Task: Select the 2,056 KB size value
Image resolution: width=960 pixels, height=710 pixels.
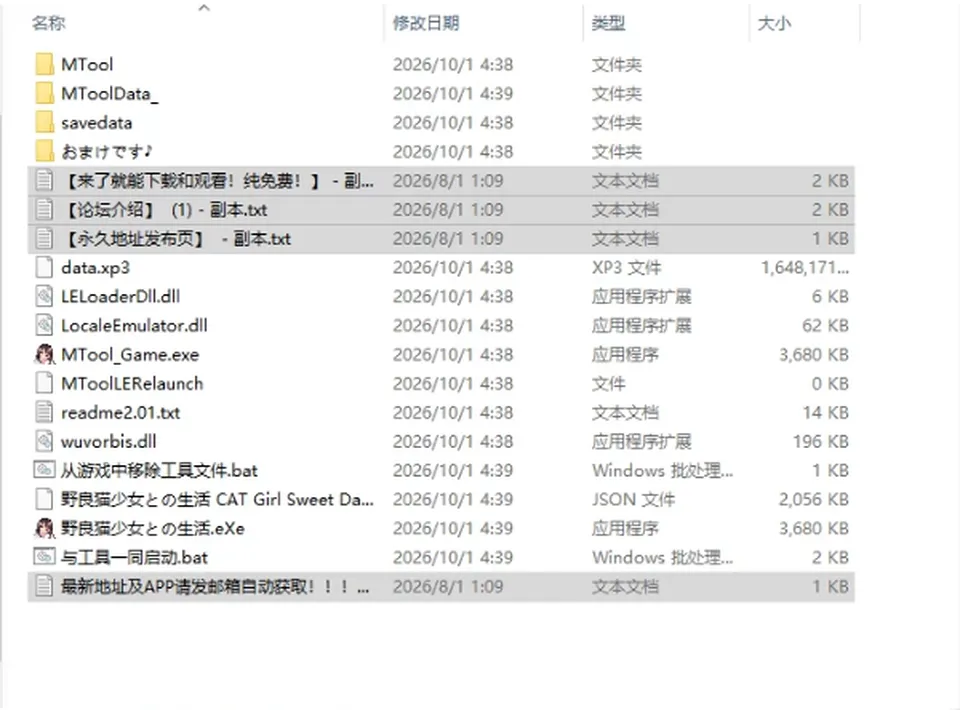Action: tap(814, 499)
